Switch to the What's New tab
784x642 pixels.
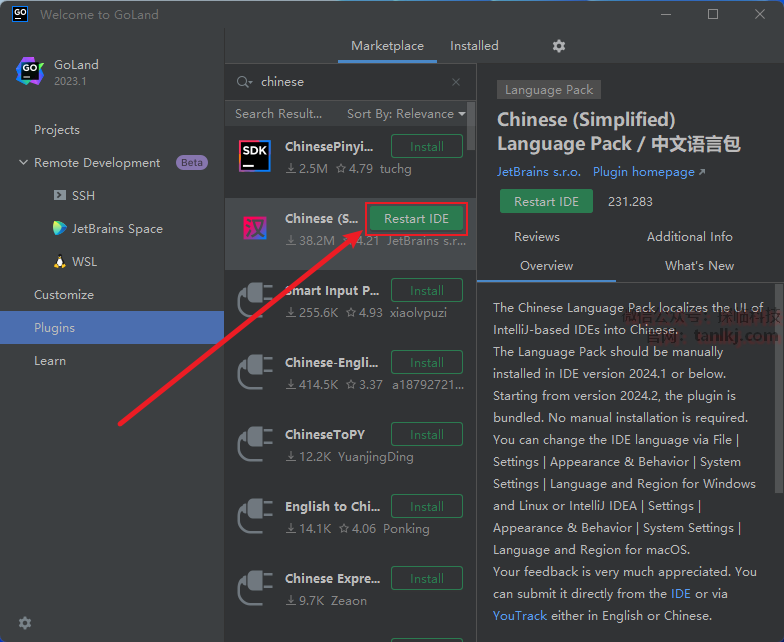pyautogui.click(x=699, y=266)
